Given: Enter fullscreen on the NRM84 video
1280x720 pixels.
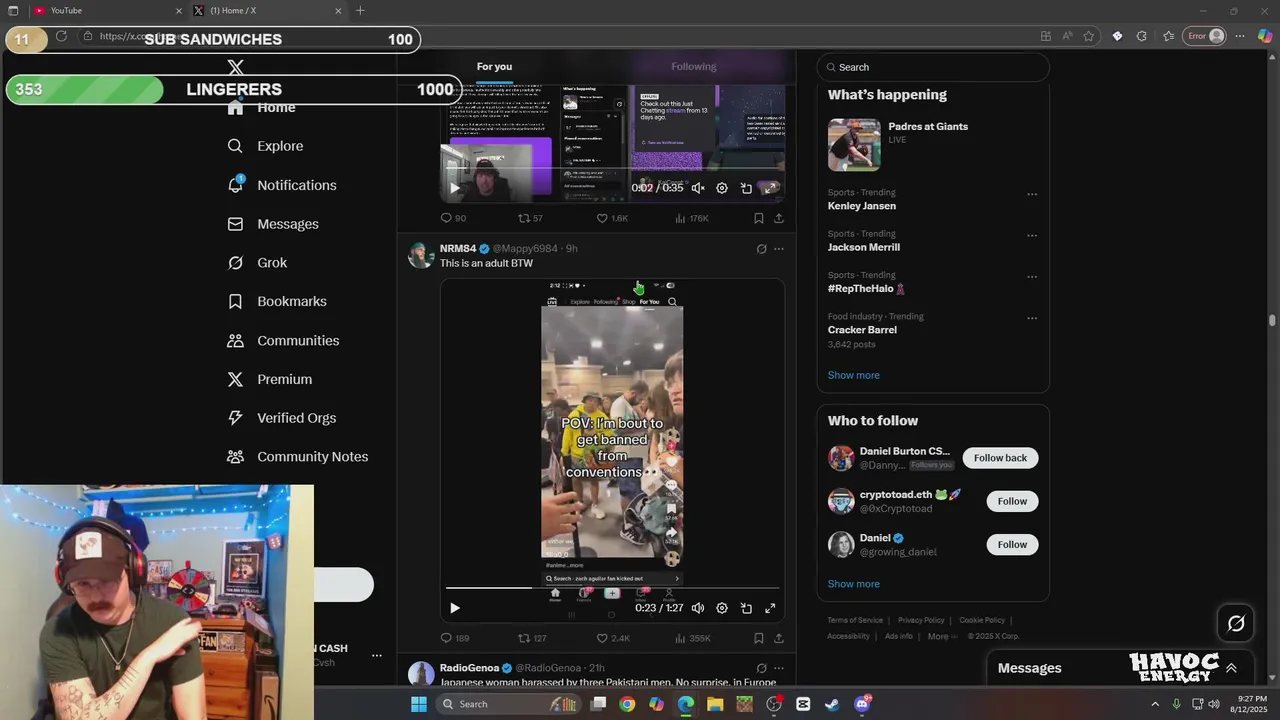Looking at the screenshot, I should (x=770, y=608).
